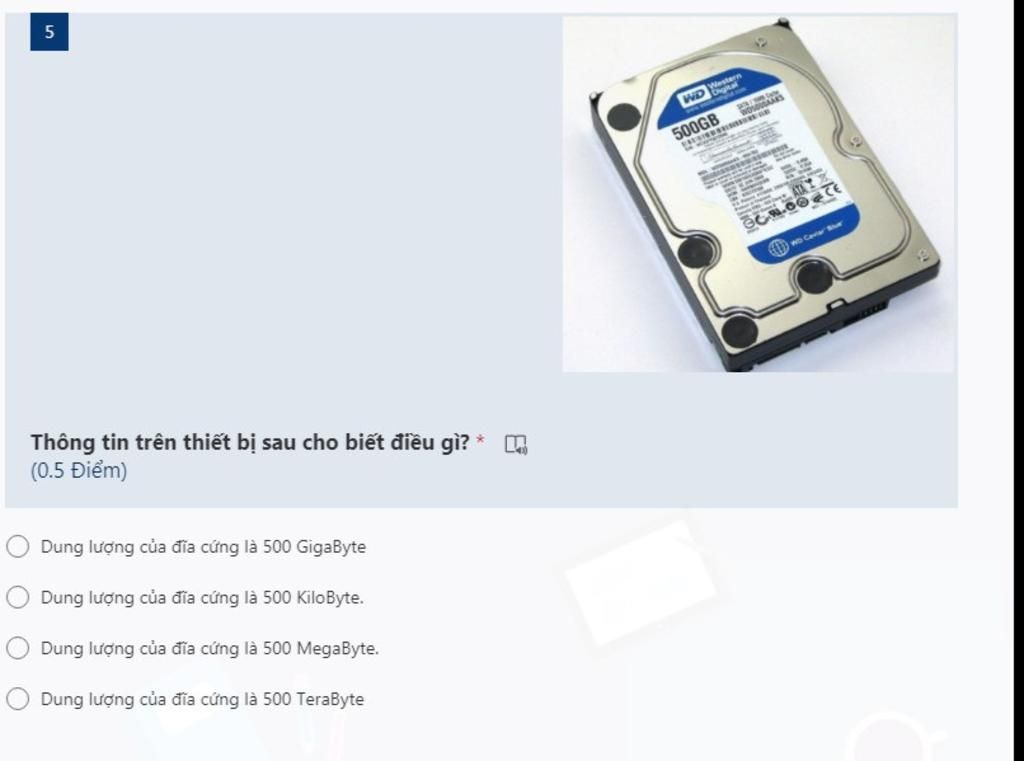Click the red required asterisk
1024x761 pixels.
click(x=480, y=440)
